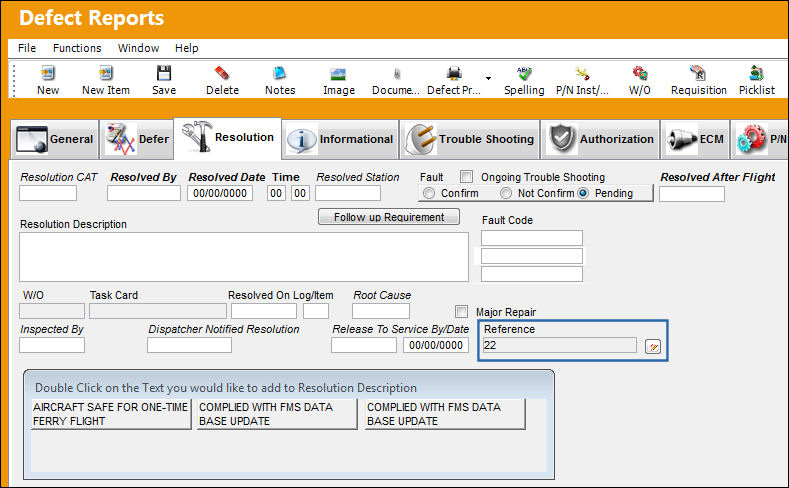The image size is (789, 488).
Task: Select the Pending fault radio button
Action: (583, 193)
